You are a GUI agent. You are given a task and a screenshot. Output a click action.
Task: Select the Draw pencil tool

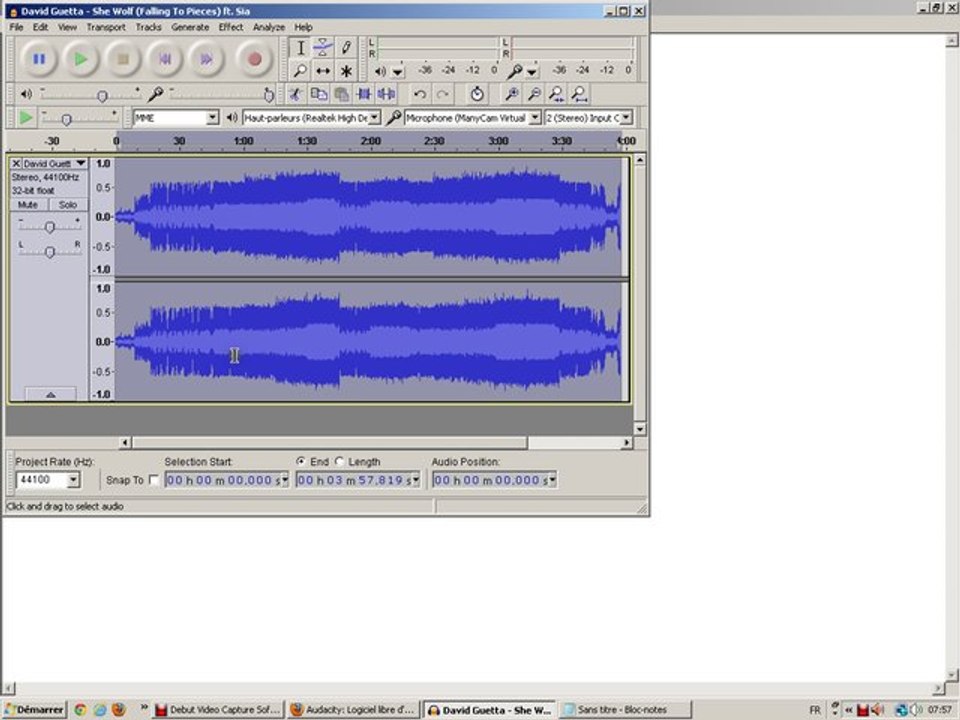point(346,48)
